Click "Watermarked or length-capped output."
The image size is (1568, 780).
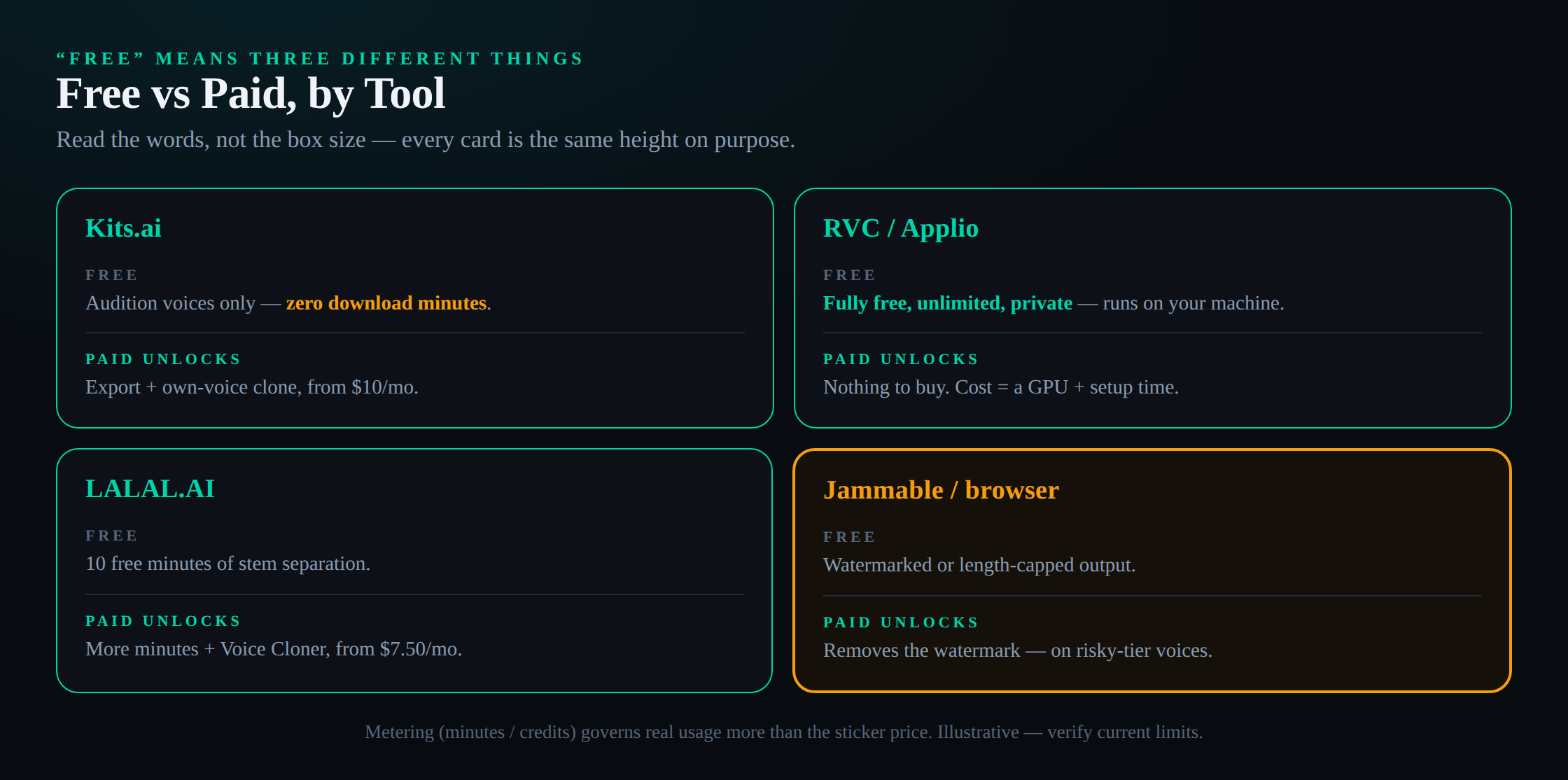point(979,565)
